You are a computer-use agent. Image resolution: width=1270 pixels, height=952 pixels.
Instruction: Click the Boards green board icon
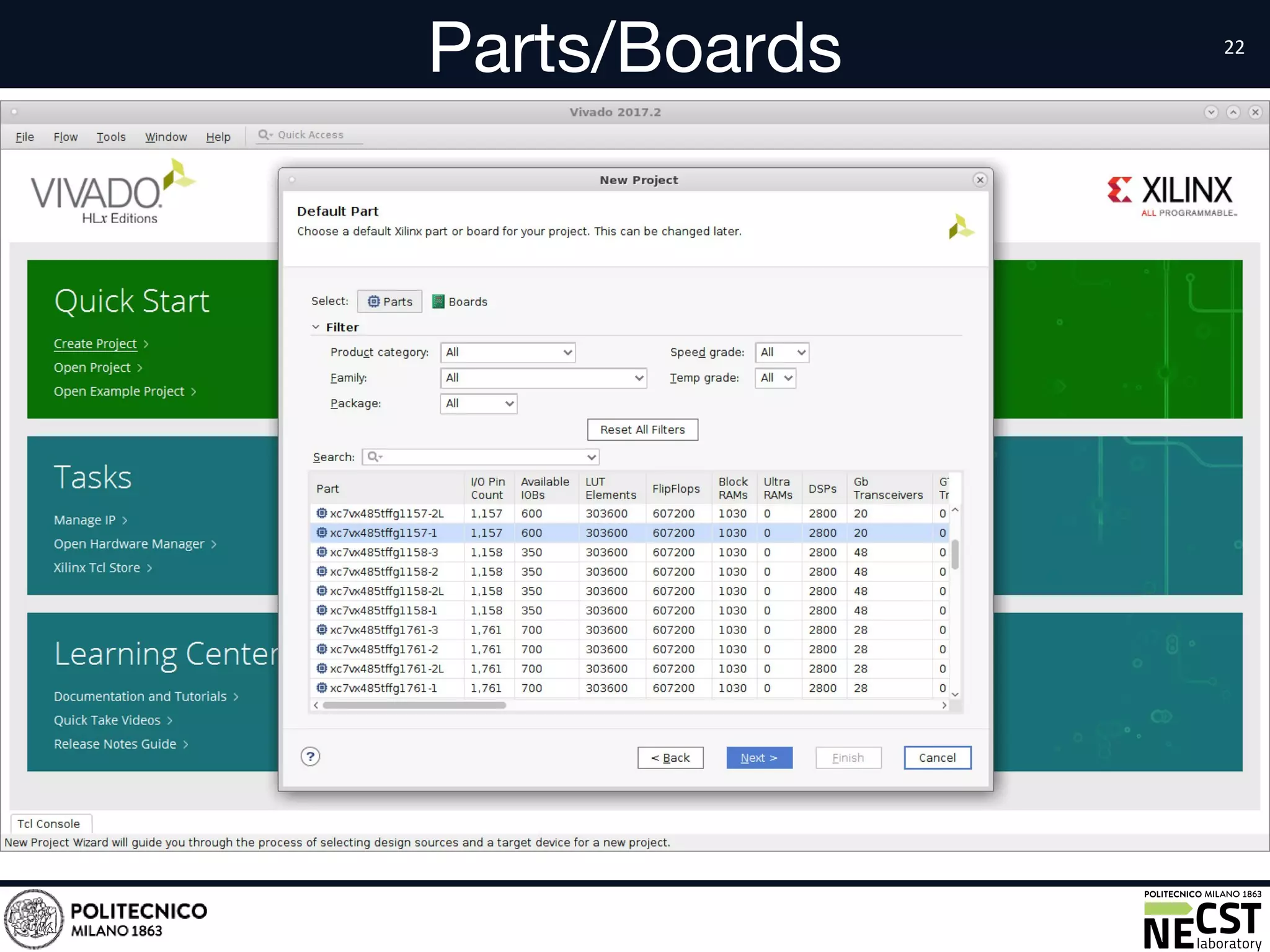(x=438, y=301)
